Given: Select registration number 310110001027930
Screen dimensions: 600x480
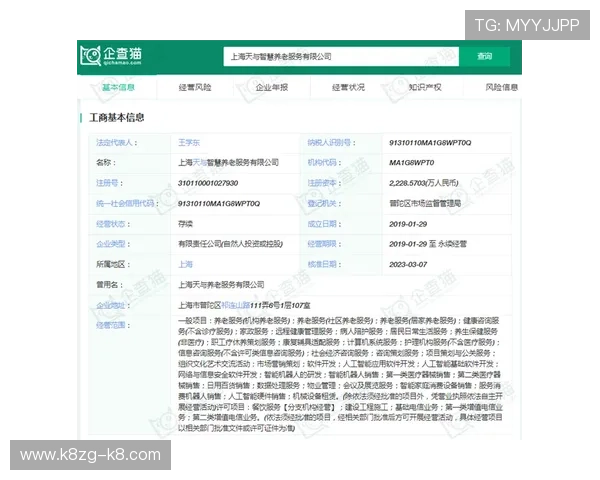Looking at the screenshot, I should pos(208,183).
